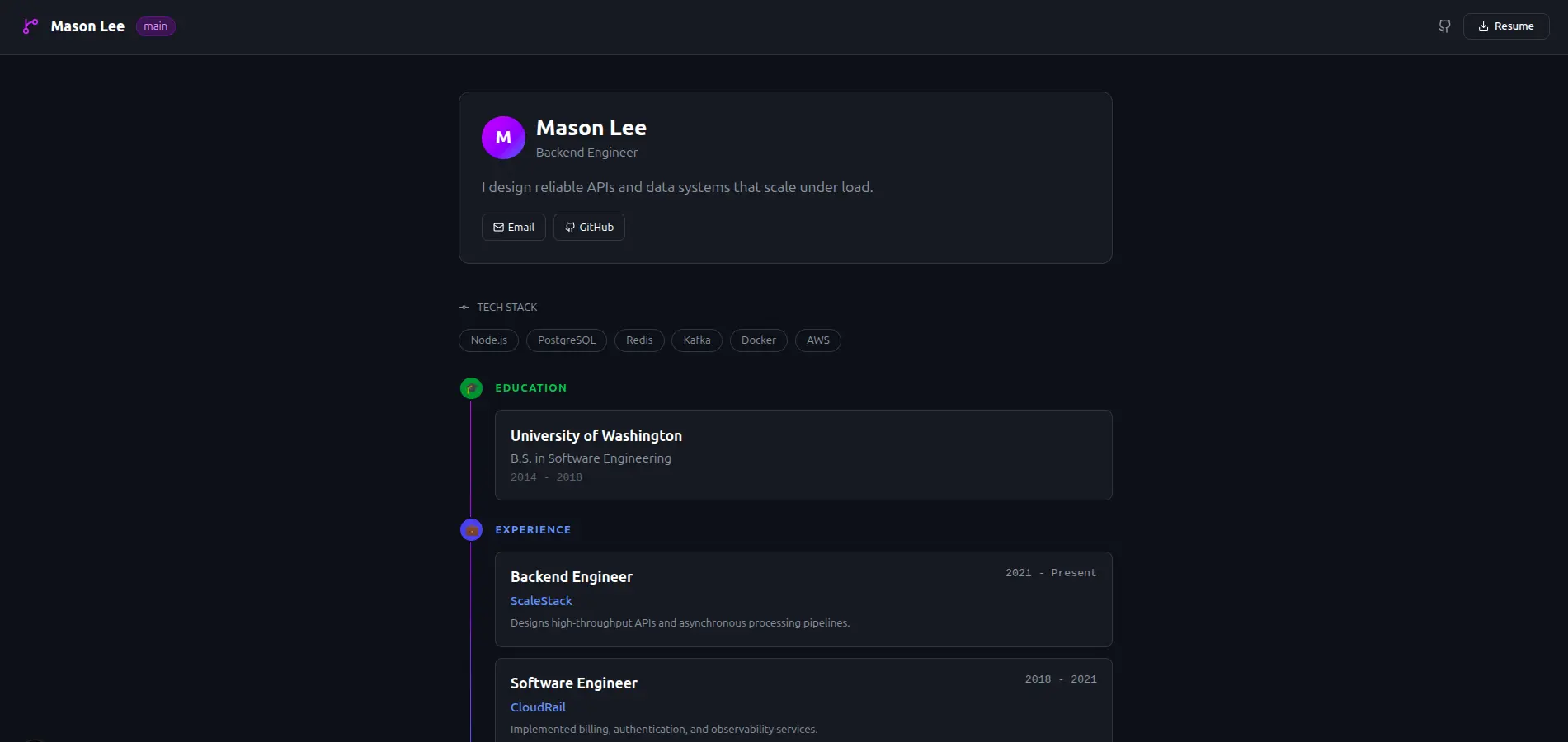
Task: Select the Node.js tech tag
Action: coord(488,340)
